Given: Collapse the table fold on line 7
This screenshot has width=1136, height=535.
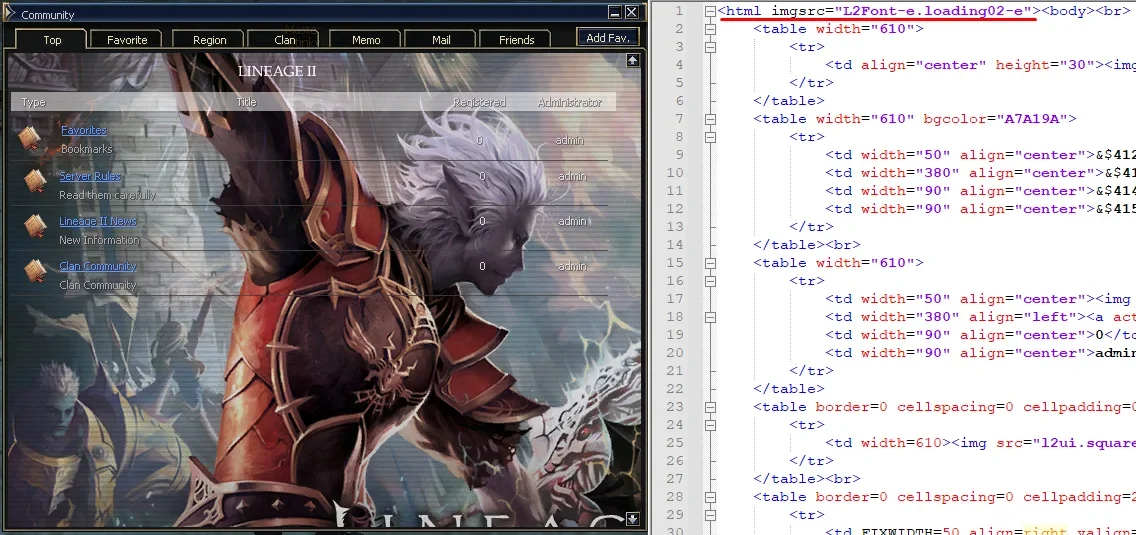Looking at the screenshot, I should point(710,119).
